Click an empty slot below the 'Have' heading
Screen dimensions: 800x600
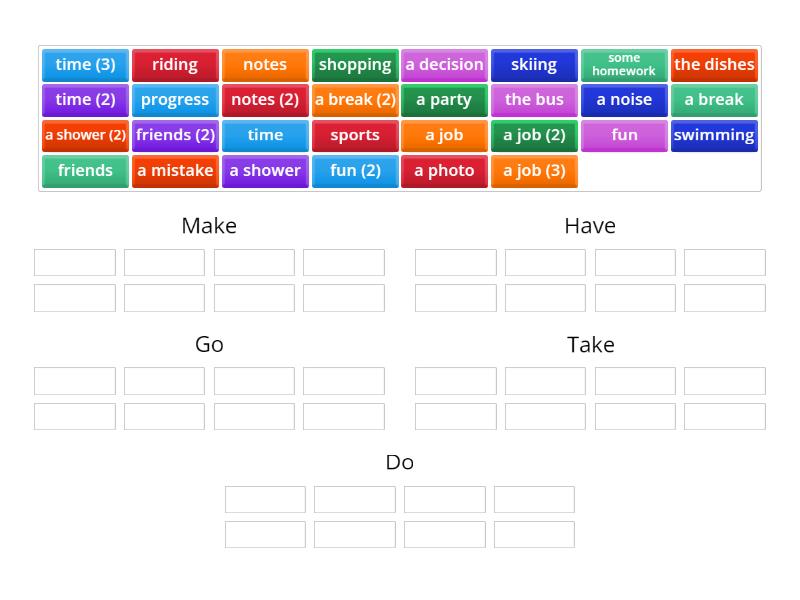(455, 262)
